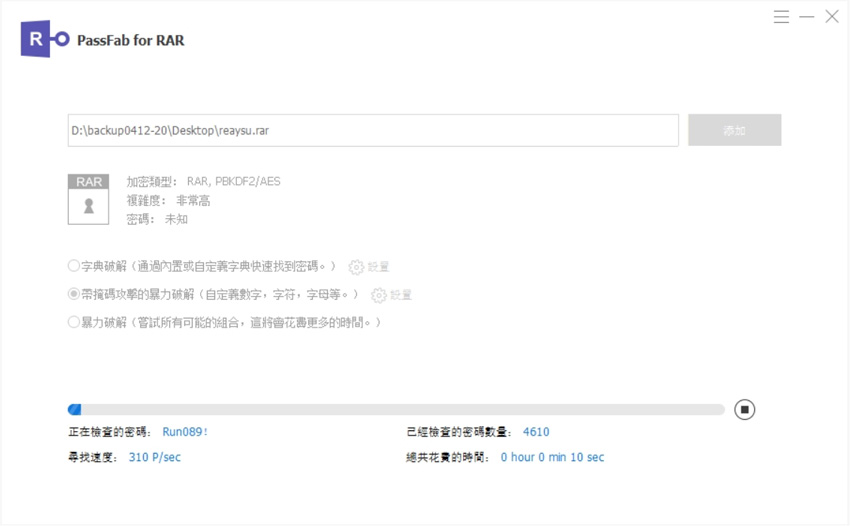Select the 帶掩碼攻擊的暴力破解 mask attack option
The image size is (850, 526).
click(x=74, y=294)
